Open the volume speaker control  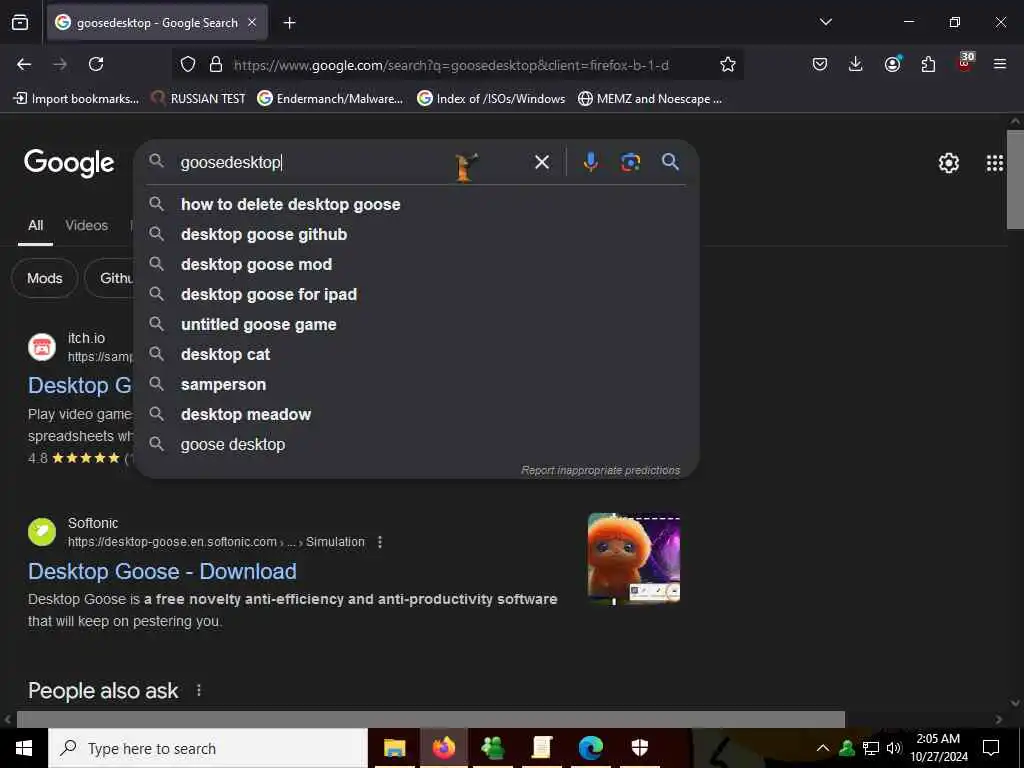pyautogui.click(x=893, y=748)
